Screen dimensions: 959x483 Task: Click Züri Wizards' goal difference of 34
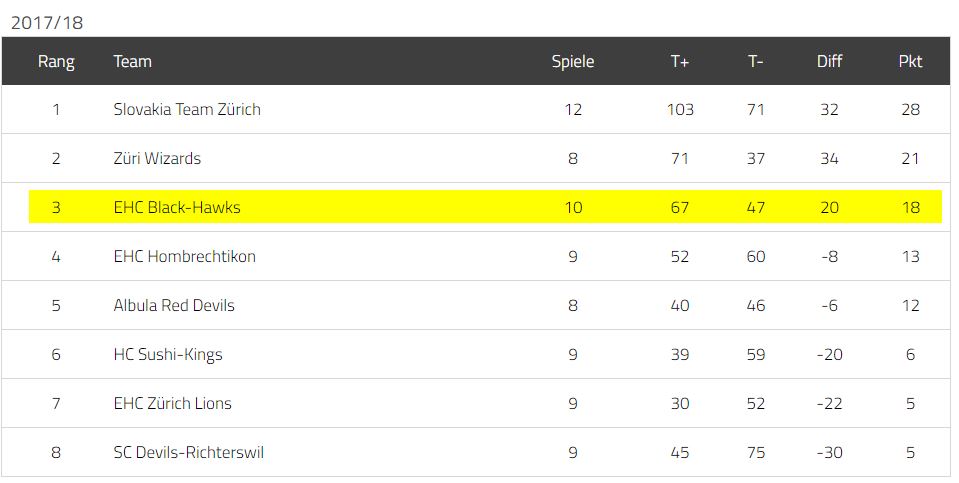[829, 158]
